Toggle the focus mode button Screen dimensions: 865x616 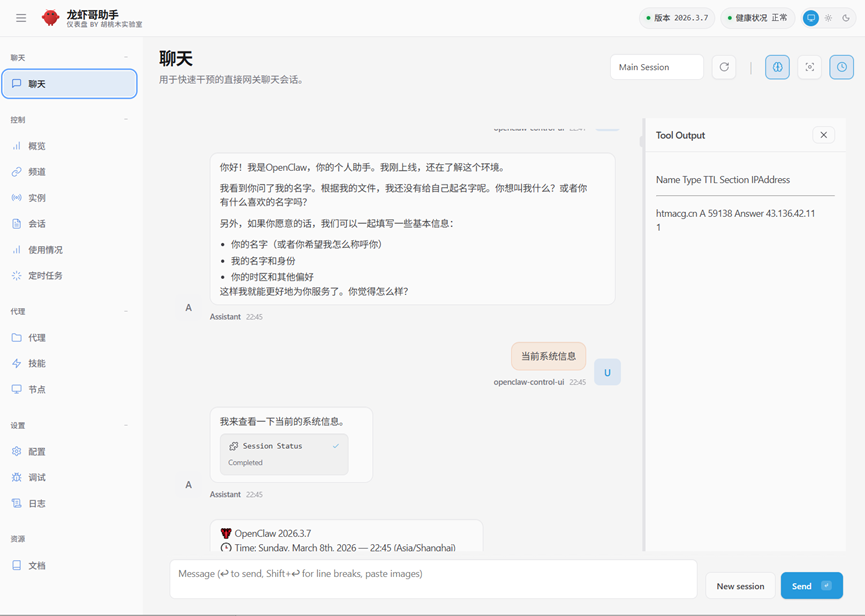[810, 67]
